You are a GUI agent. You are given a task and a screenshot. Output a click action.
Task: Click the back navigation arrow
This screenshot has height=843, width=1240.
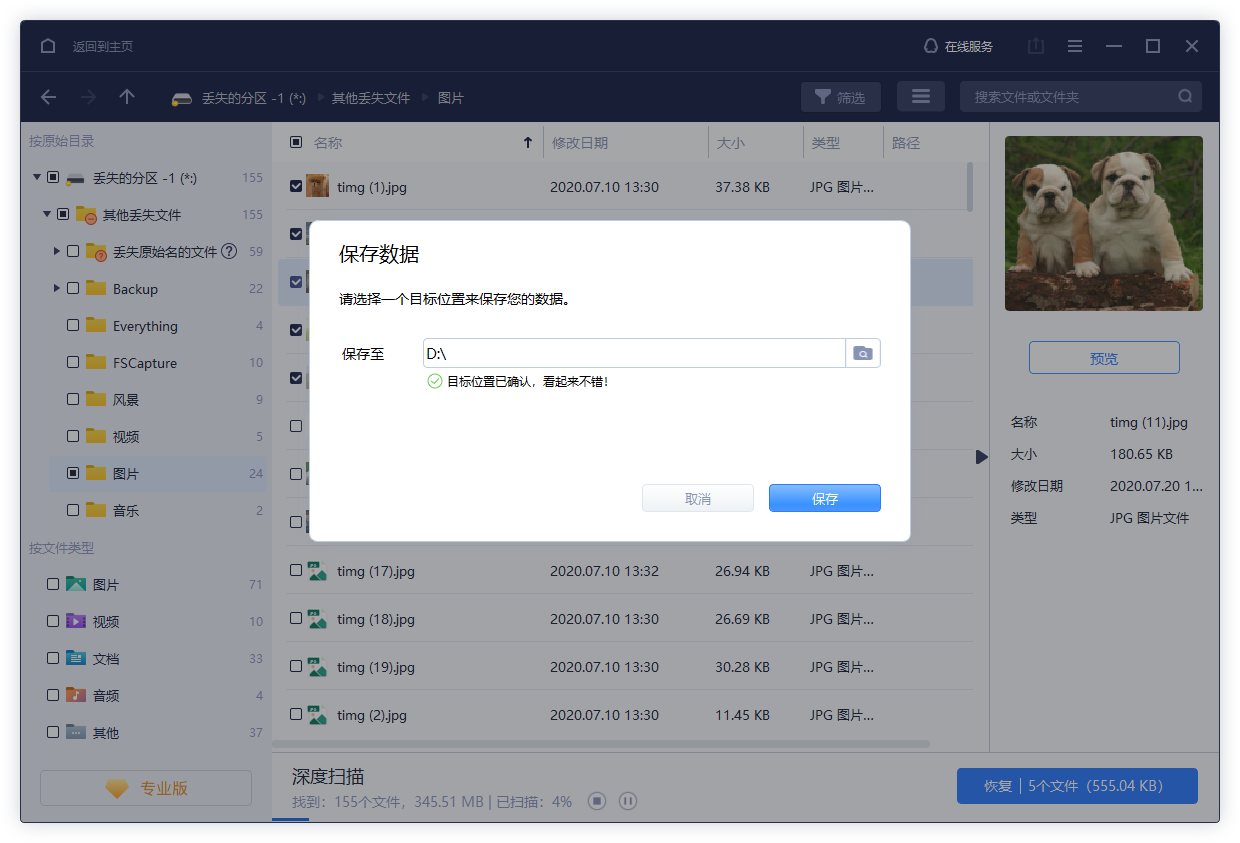[x=48, y=97]
